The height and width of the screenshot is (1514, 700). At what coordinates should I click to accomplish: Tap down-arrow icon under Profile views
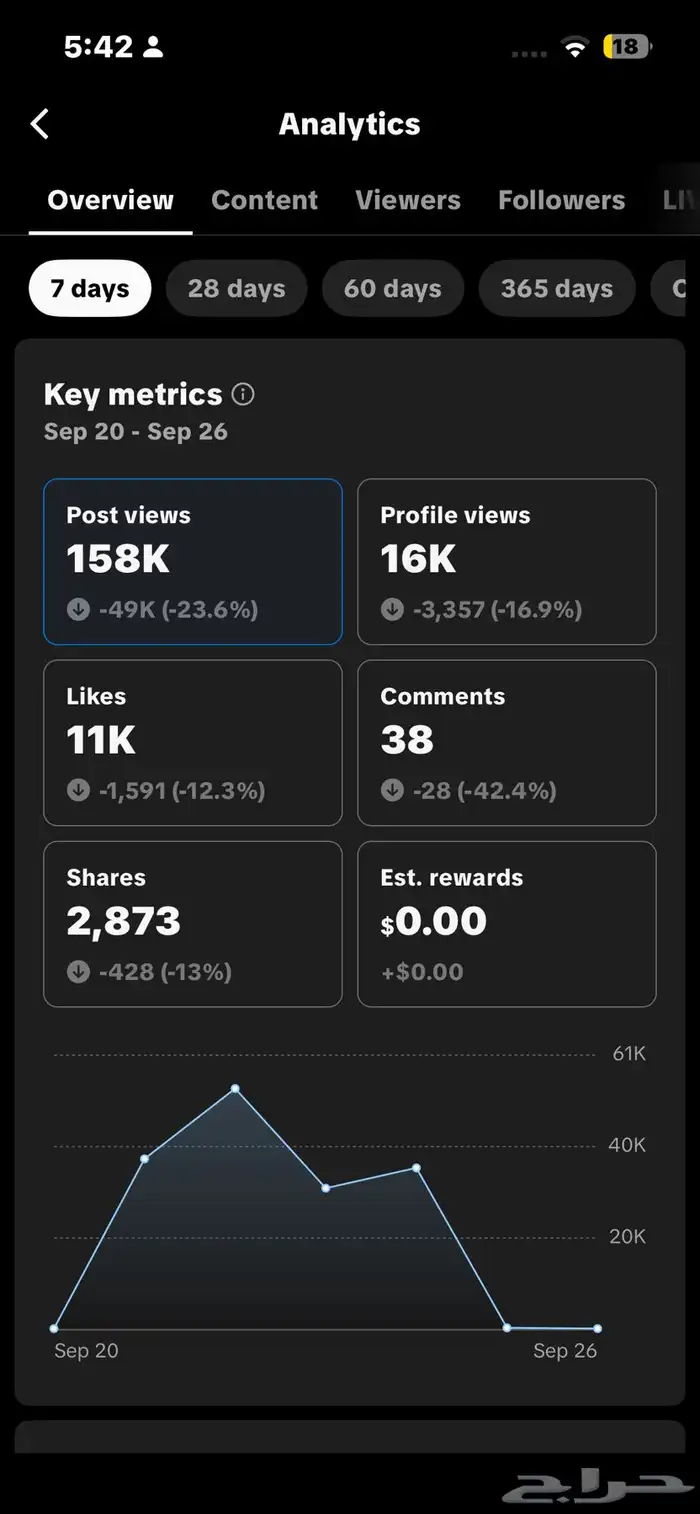[392, 610]
